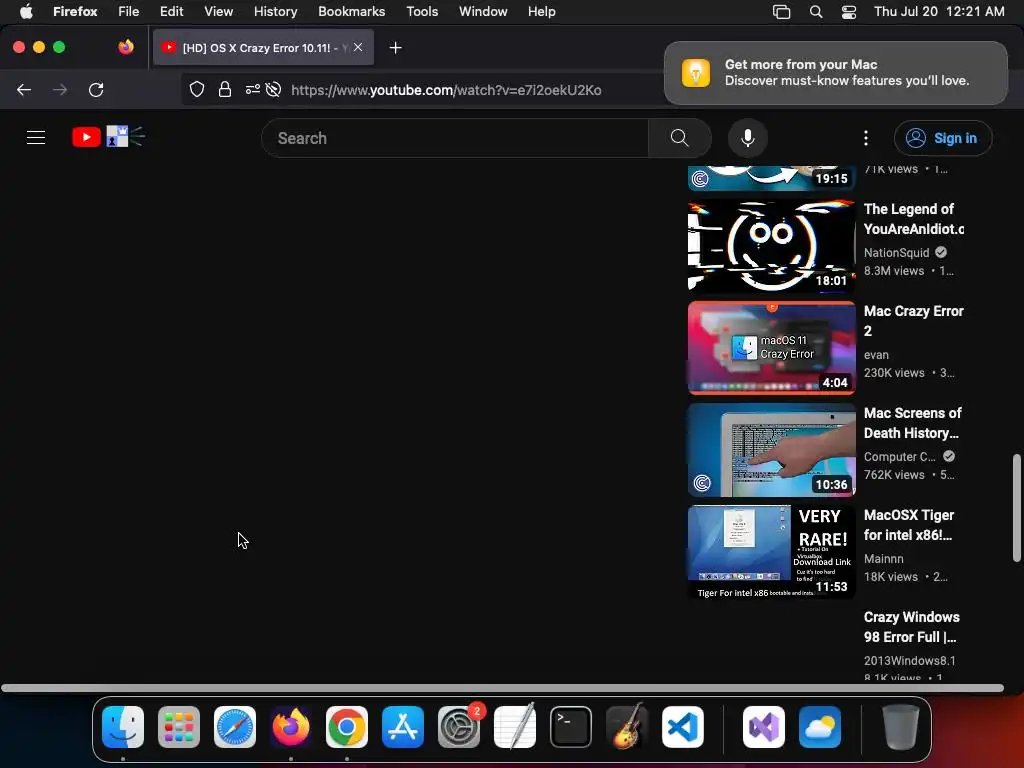Open Control Center in menu bar

(x=848, y=12)
